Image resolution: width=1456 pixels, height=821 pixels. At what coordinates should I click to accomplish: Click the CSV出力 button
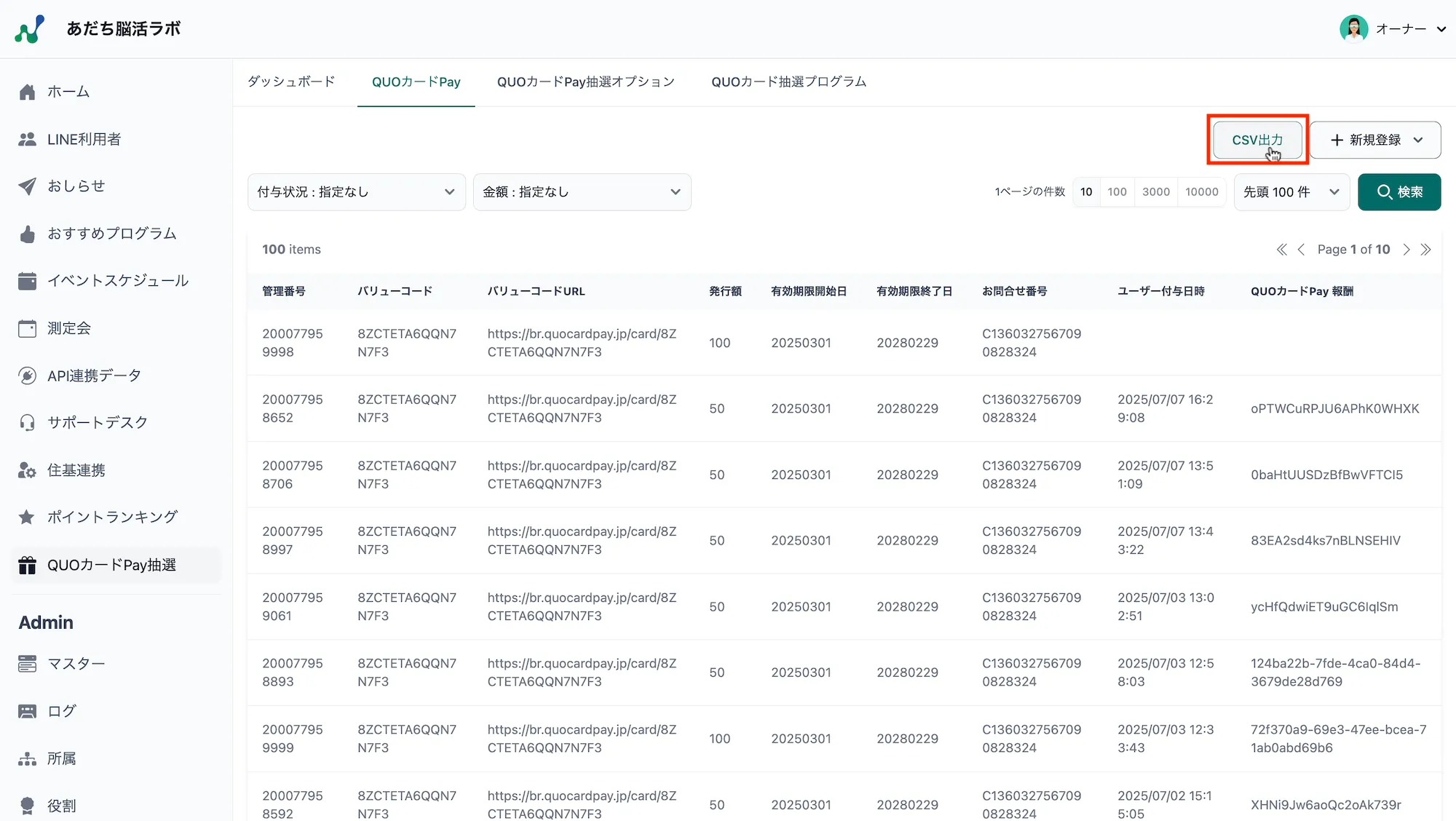[1257, 140]
